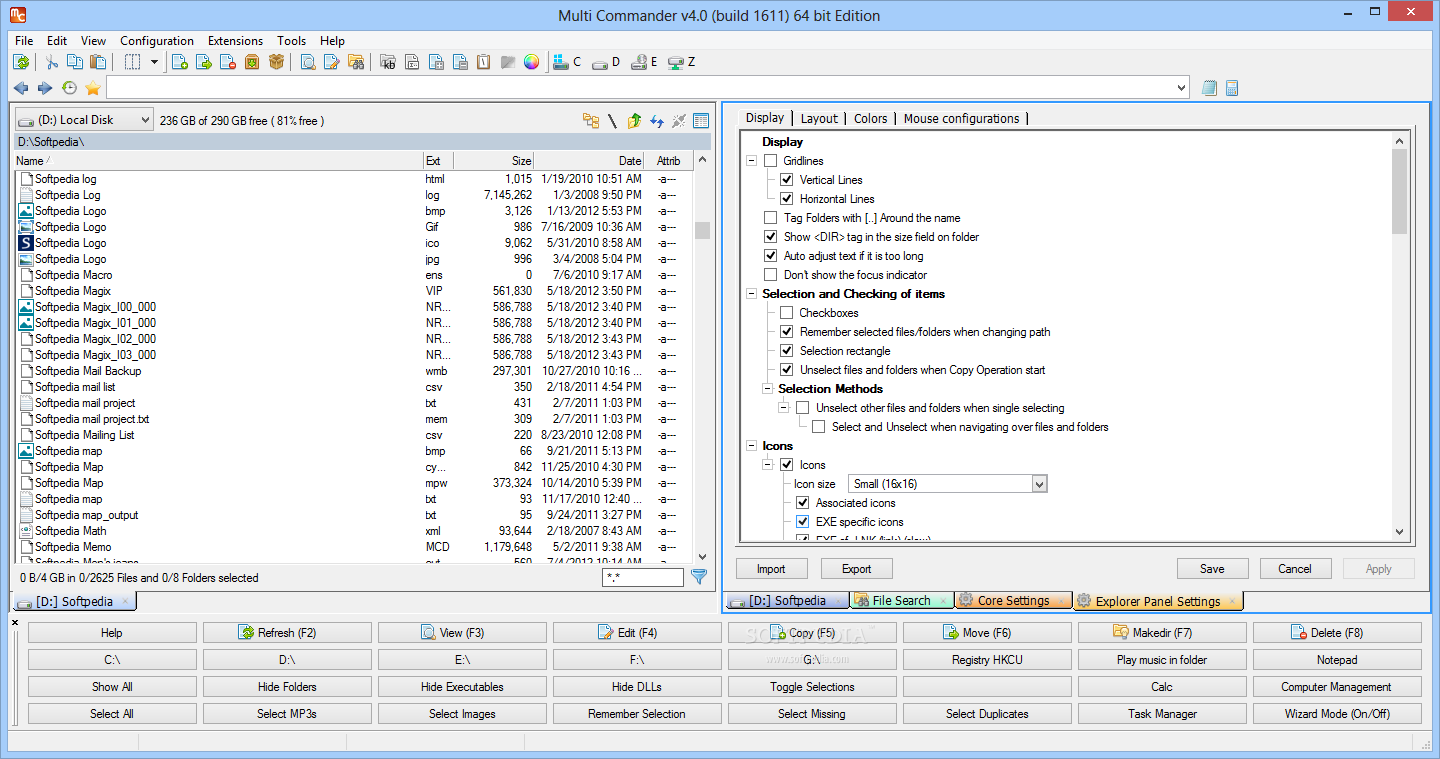
Task: Click the folder tree icon in left panel
Action: point(591,121)
